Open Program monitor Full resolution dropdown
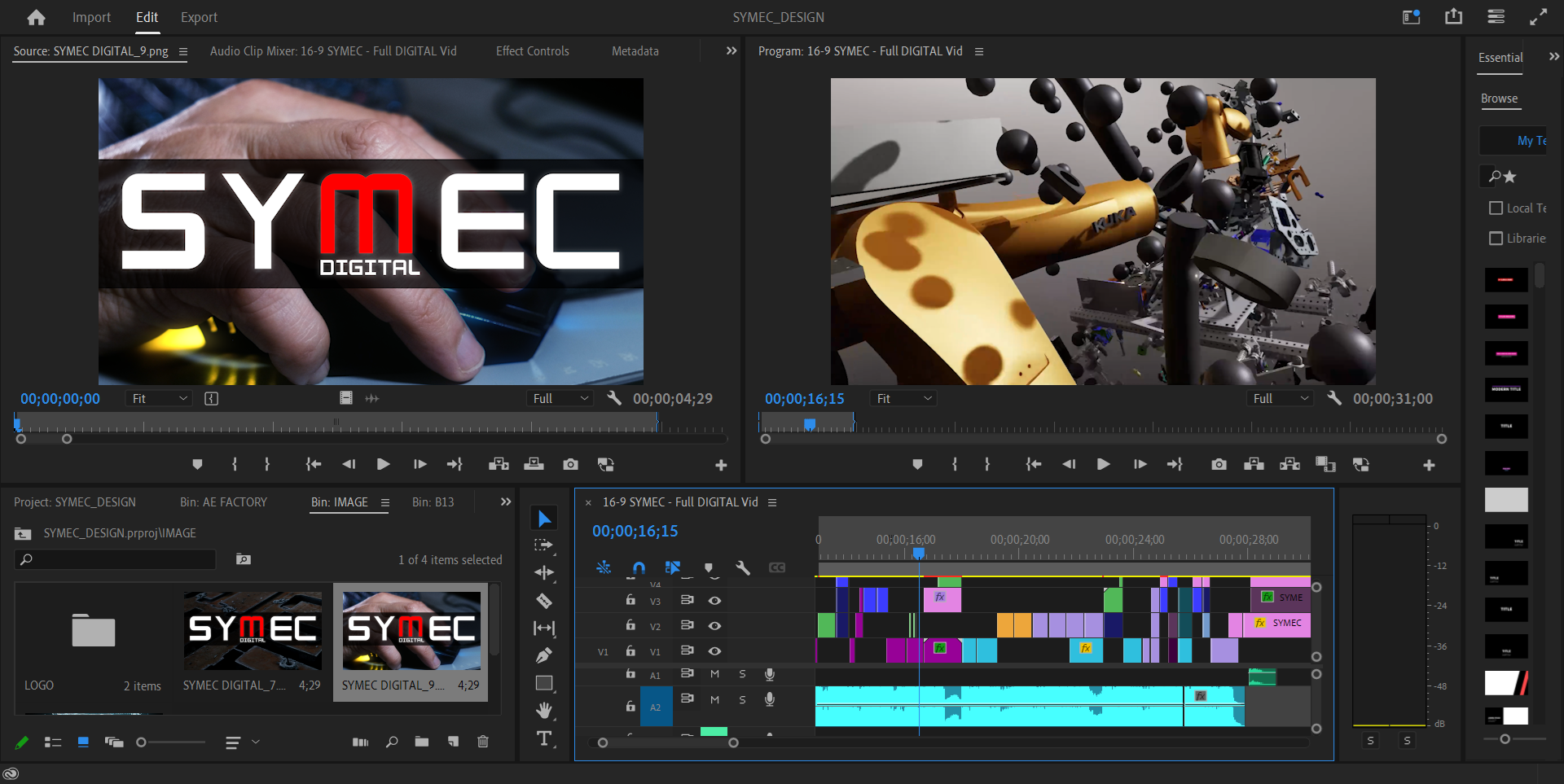The height and width of the screenshot is (784, 1564). 1281,398
